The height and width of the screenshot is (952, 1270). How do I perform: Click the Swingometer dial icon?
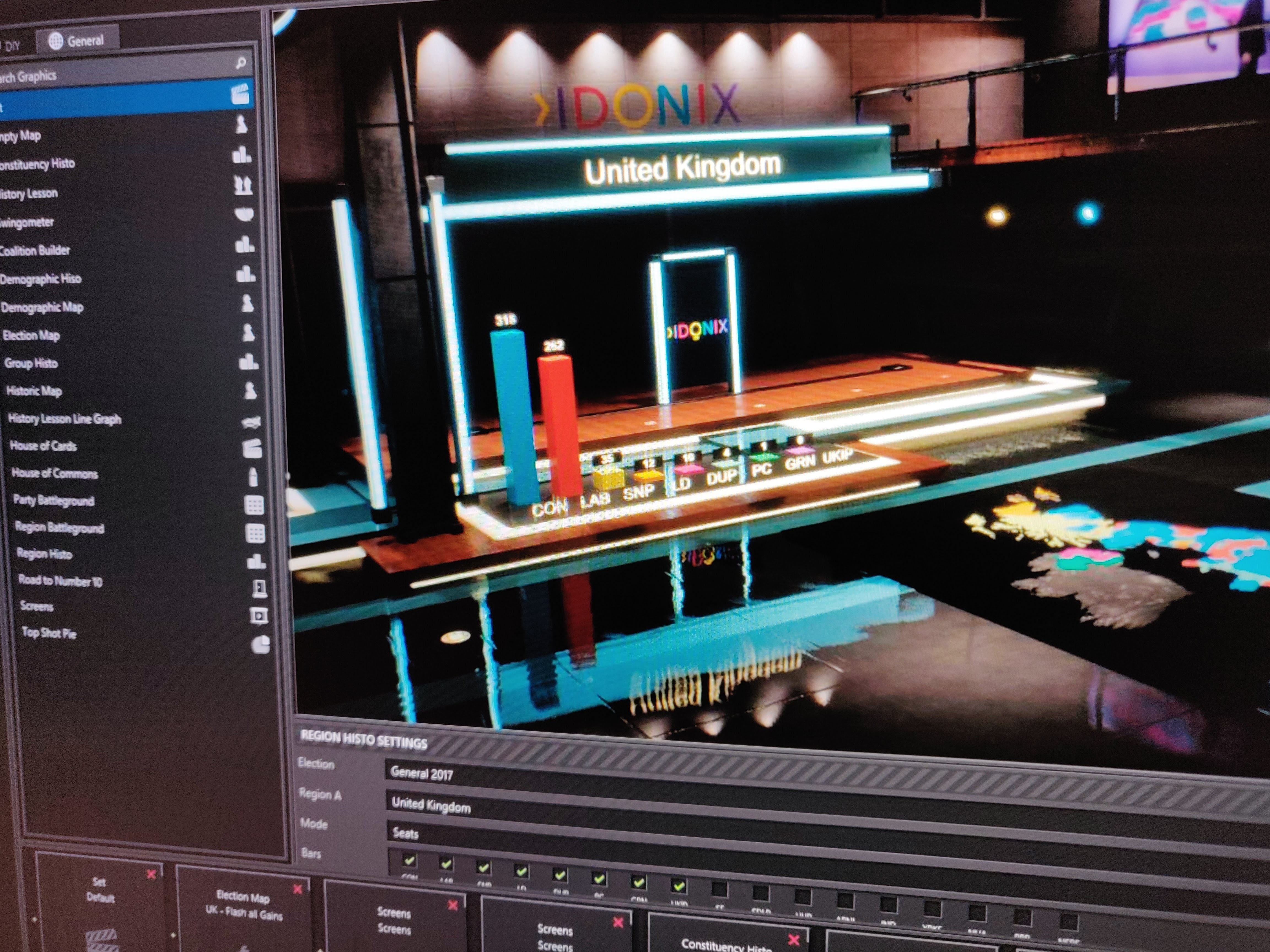point(244,215)
